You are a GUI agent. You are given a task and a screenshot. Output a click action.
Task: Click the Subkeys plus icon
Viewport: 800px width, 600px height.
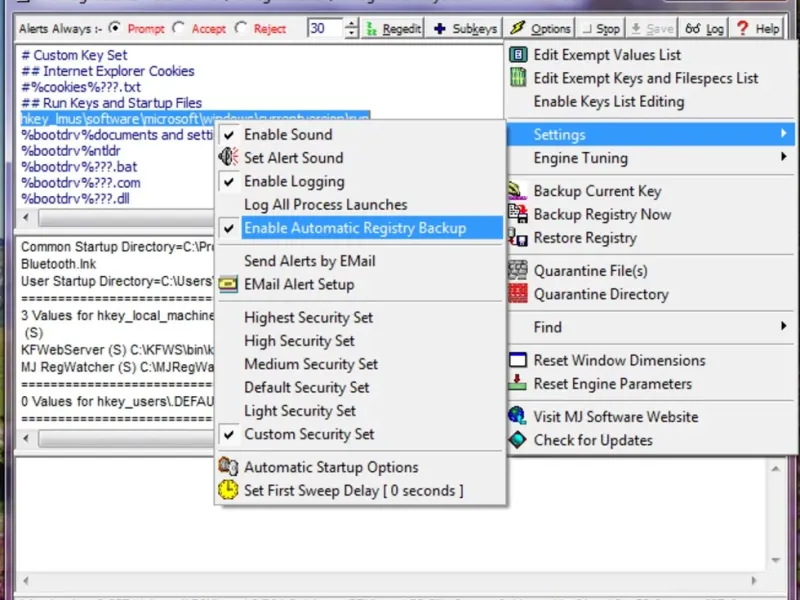tap(440, 29)
